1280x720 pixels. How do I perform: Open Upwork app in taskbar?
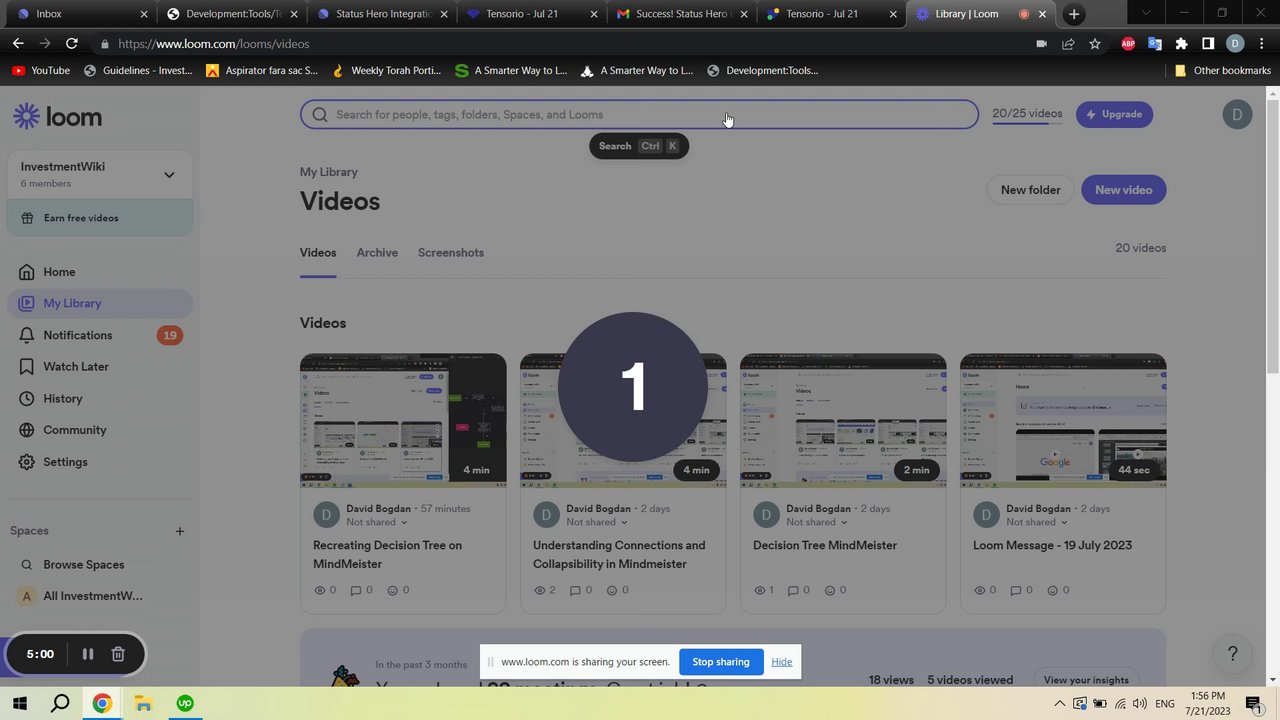point(185,704)
